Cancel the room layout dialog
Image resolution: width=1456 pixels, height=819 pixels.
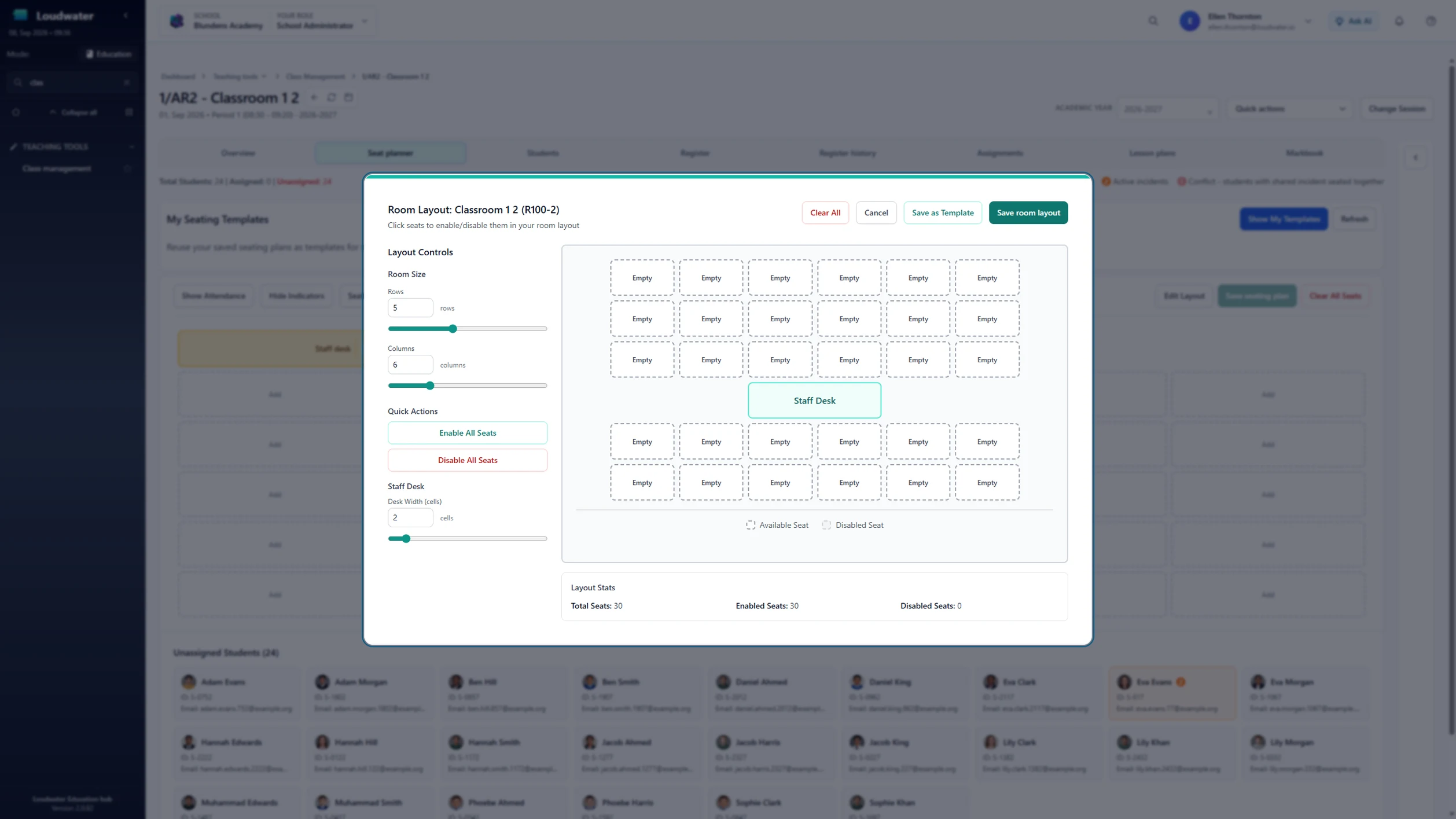[876, 212]
